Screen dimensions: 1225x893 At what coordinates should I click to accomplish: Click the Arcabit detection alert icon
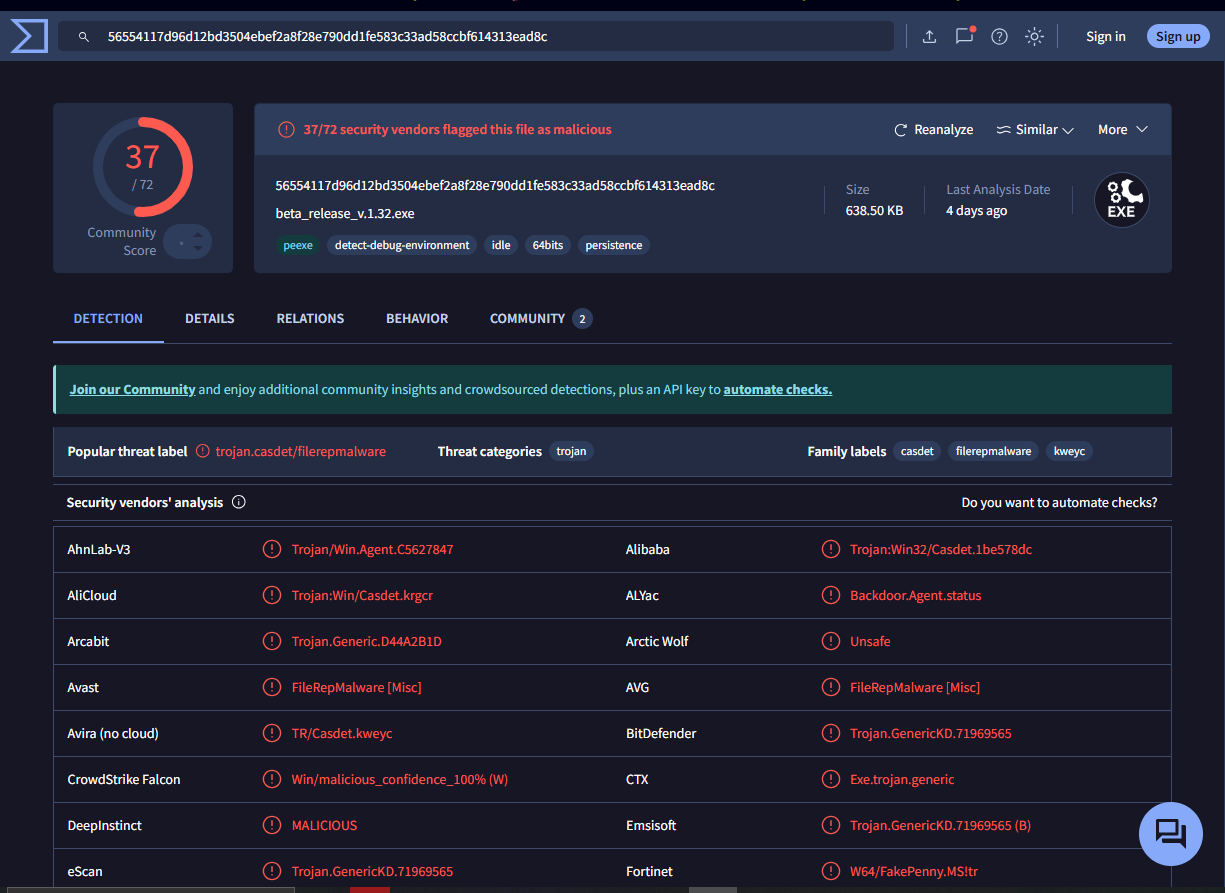pos(271,641)
